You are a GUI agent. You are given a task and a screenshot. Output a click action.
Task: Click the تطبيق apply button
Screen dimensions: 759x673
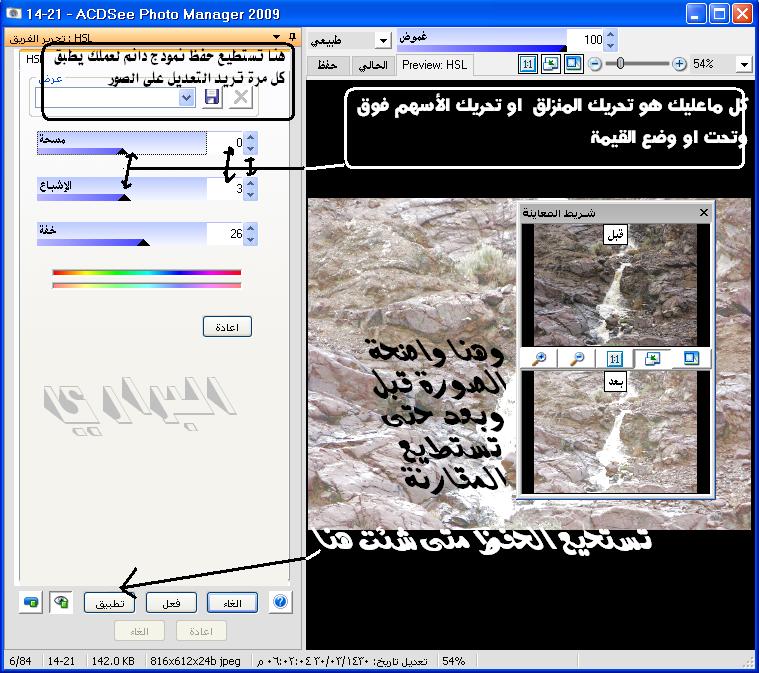coord(109,603)
